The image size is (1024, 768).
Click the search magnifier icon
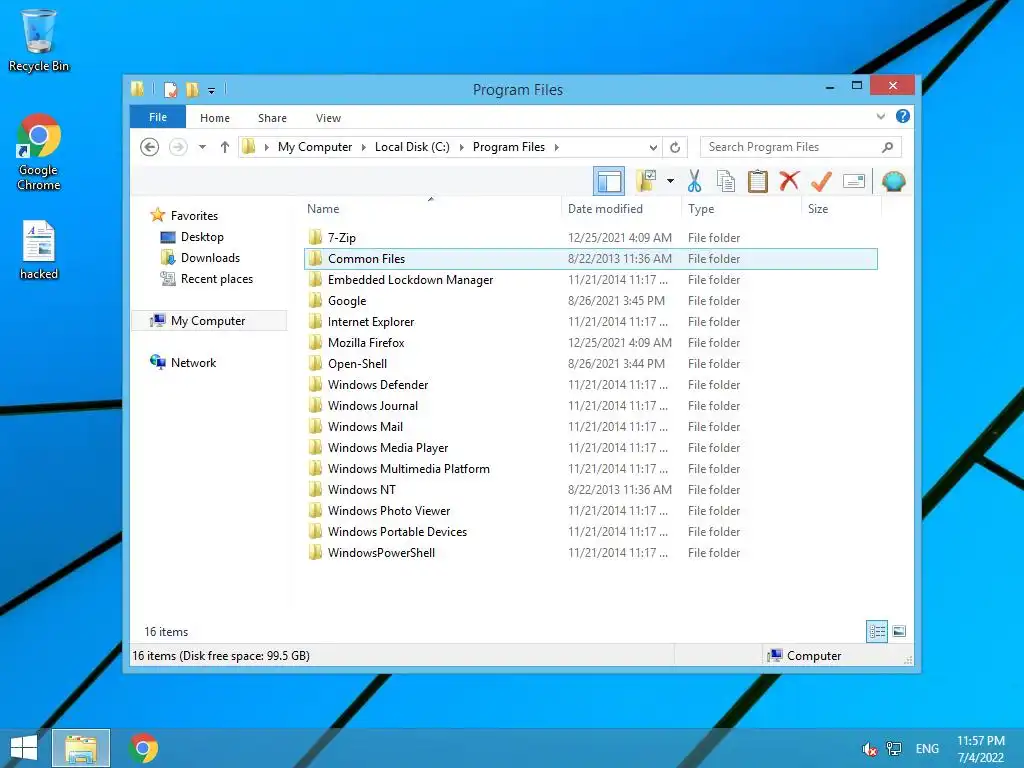click(888, 147)
